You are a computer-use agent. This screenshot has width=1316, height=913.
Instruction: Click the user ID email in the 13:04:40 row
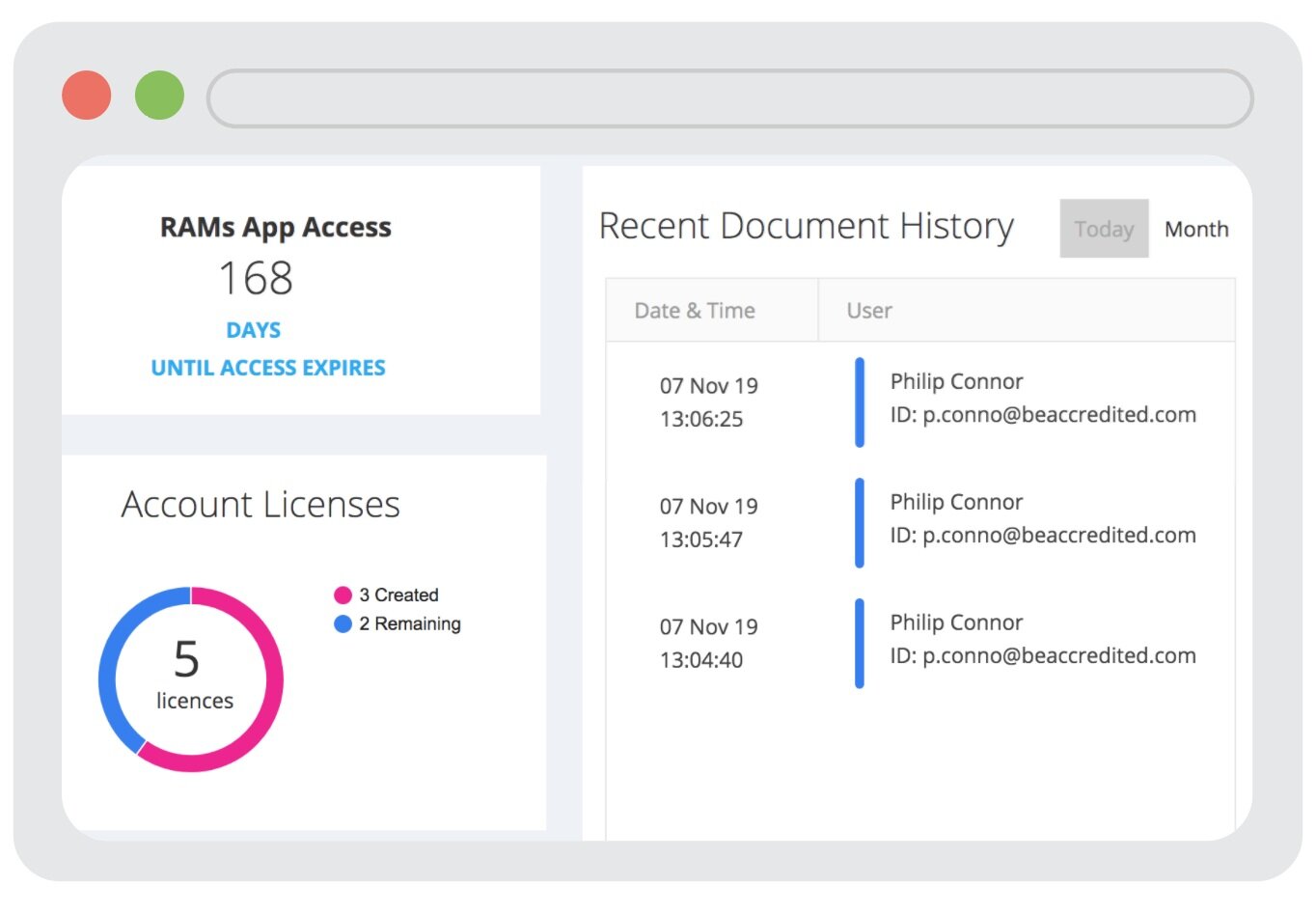[1043, 656]
